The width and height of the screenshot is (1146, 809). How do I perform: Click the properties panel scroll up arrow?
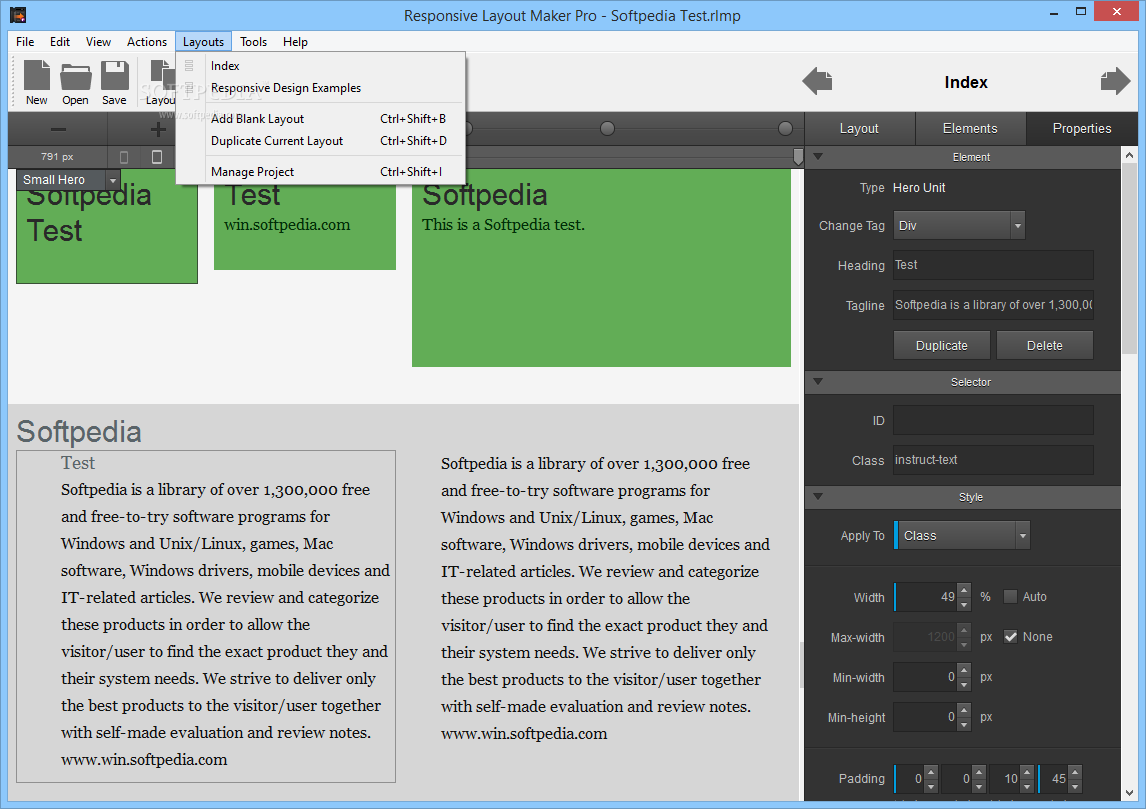[x=1129, y=155]
